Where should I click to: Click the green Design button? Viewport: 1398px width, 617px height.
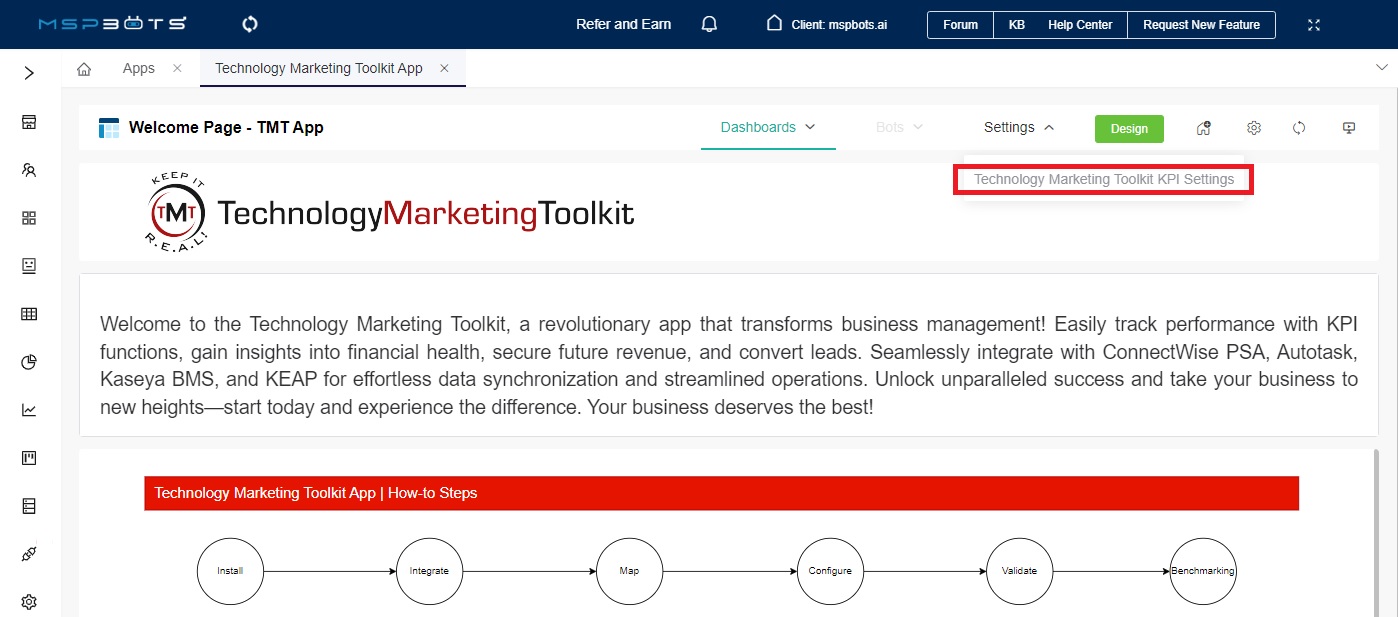[1129, 128]
